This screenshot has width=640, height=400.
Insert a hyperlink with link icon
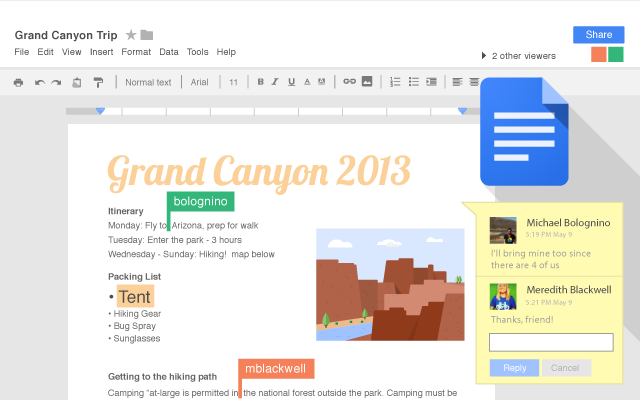[x=349, y=81]
